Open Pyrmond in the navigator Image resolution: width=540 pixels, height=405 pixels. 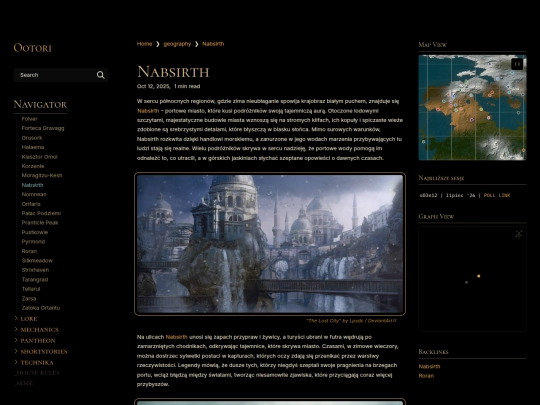pyautogui.click(x=33, y=241)
